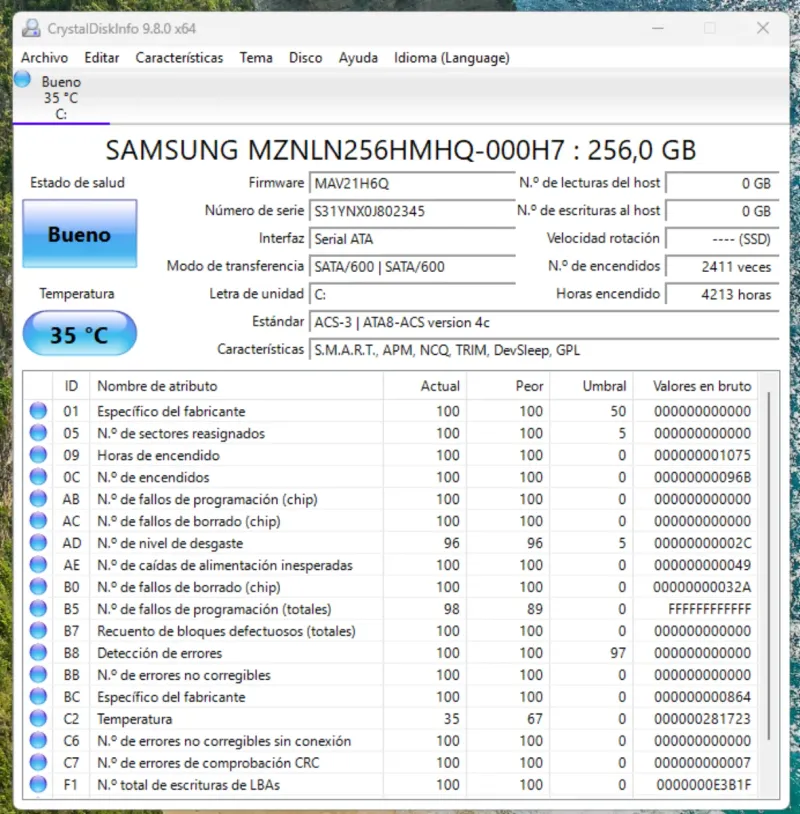
Task: Click the Valores en bruto column header
Action: point(695,386)
